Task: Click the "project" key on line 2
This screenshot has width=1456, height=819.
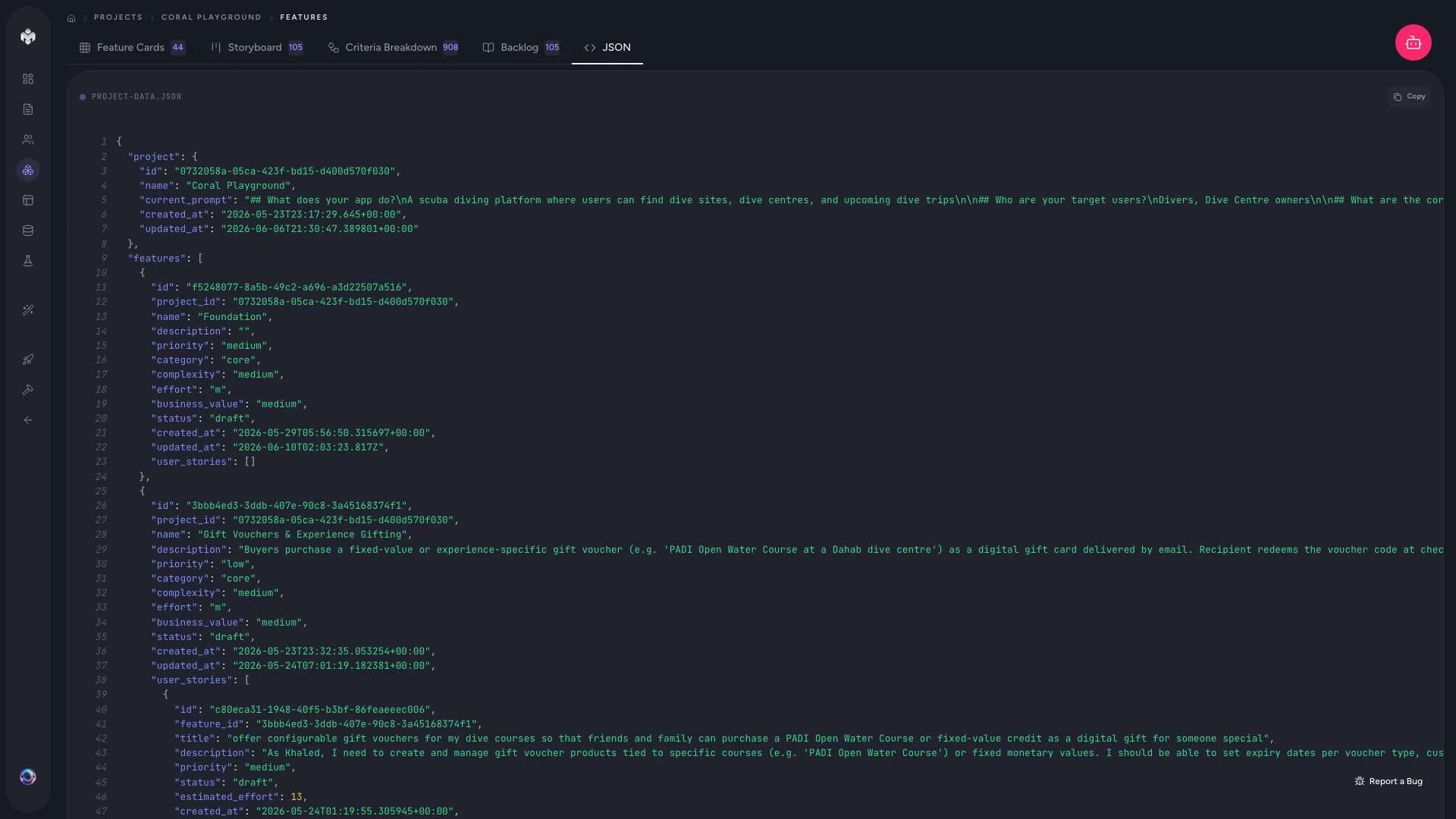Action: pyautogui.click(x=154, y=157)
